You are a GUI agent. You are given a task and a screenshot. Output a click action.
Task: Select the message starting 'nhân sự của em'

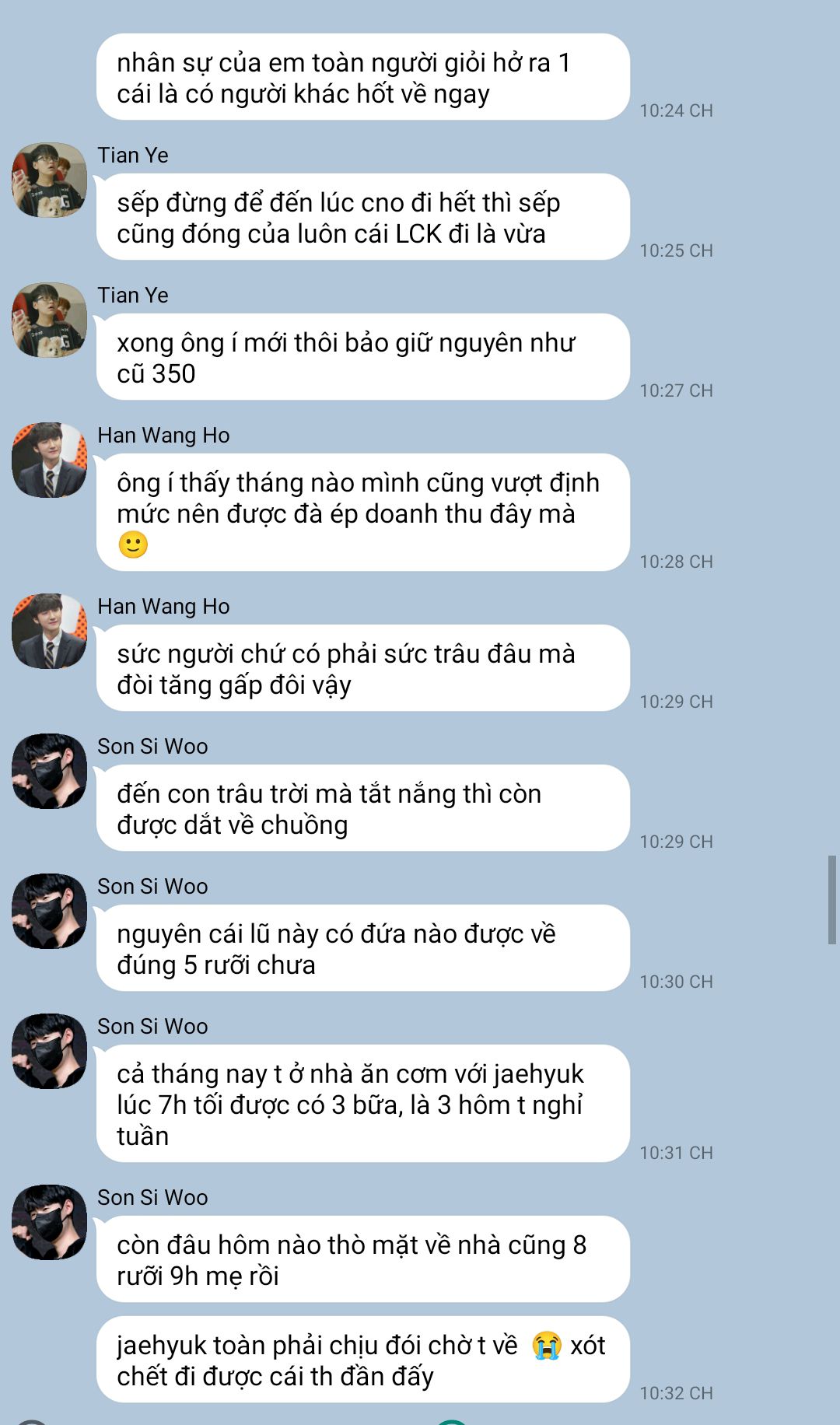tap(362, 77)
